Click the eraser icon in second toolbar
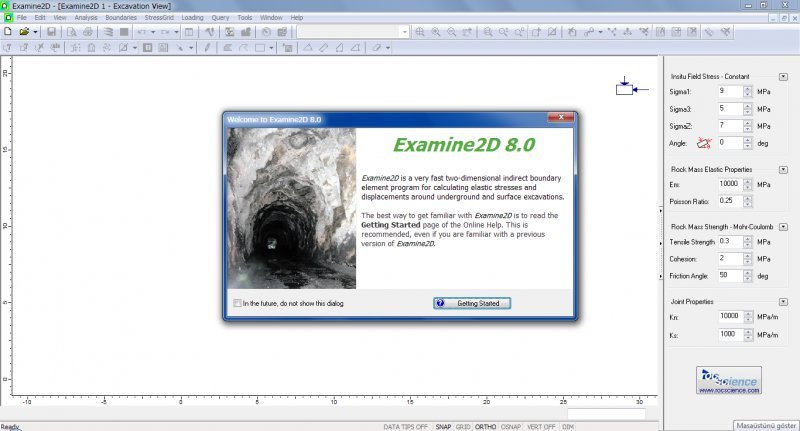The width and height of the screenshot is (800, 431). tap(377, 48)
